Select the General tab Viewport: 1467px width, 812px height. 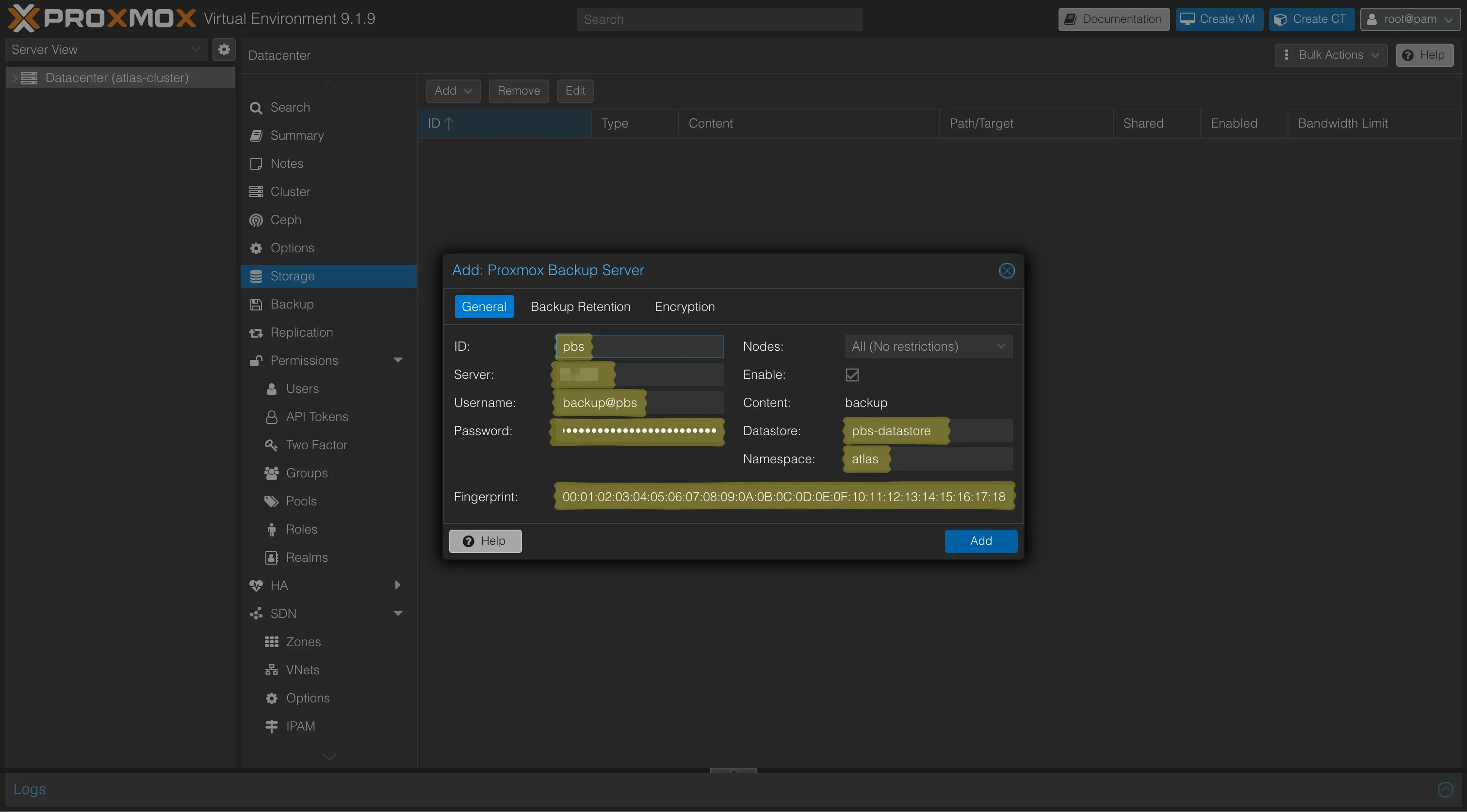click(x=484, y=307)
